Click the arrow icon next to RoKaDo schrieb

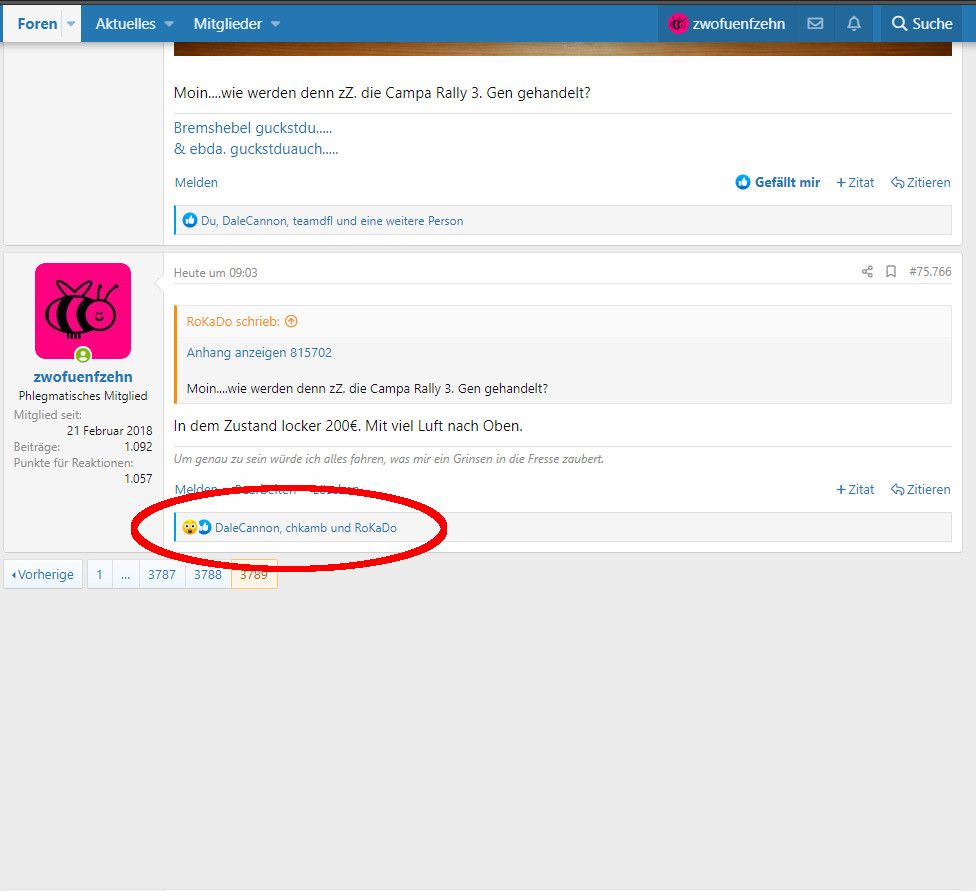[x=291, y=321]
